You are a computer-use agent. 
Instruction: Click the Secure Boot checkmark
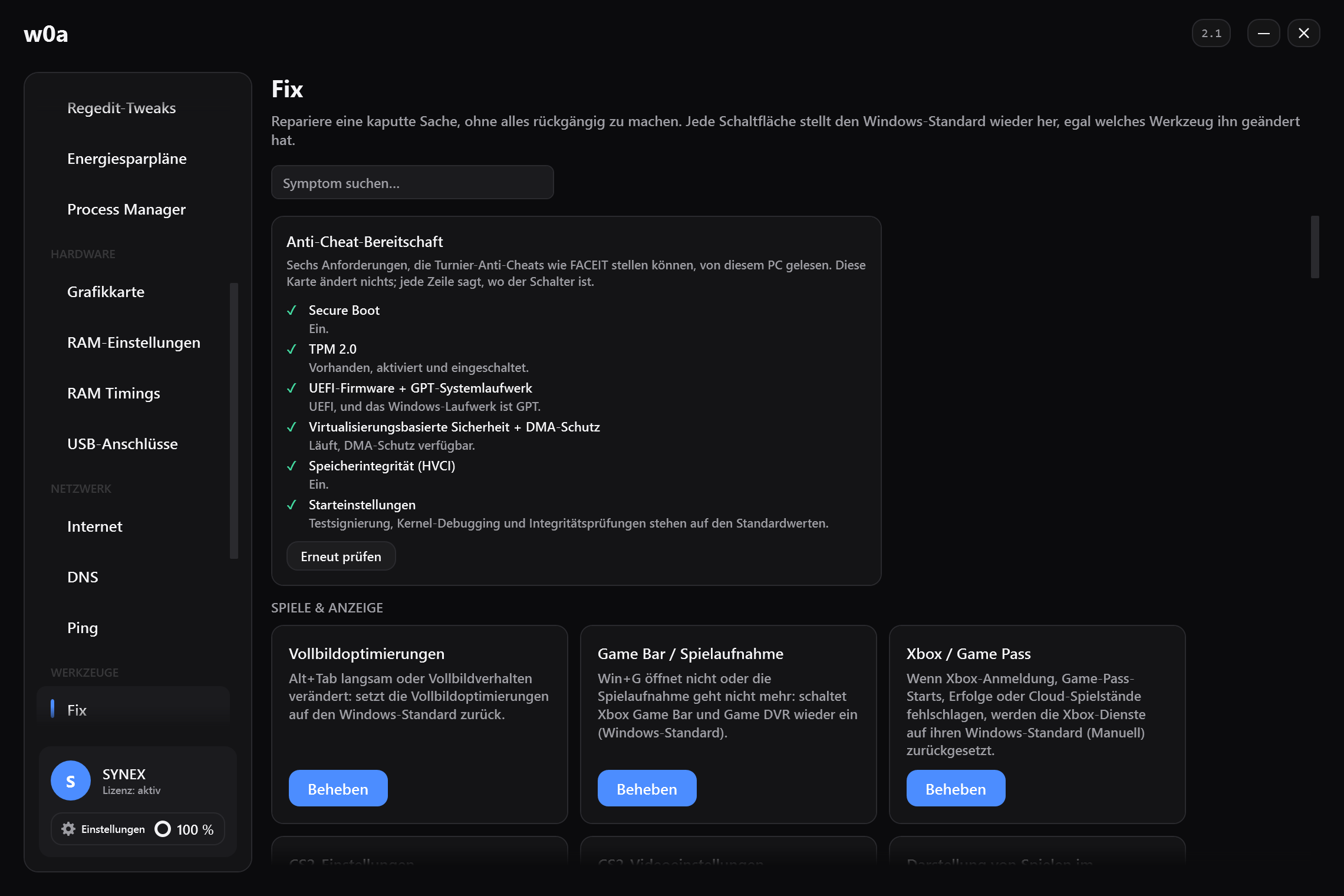[x=291, y=310]
